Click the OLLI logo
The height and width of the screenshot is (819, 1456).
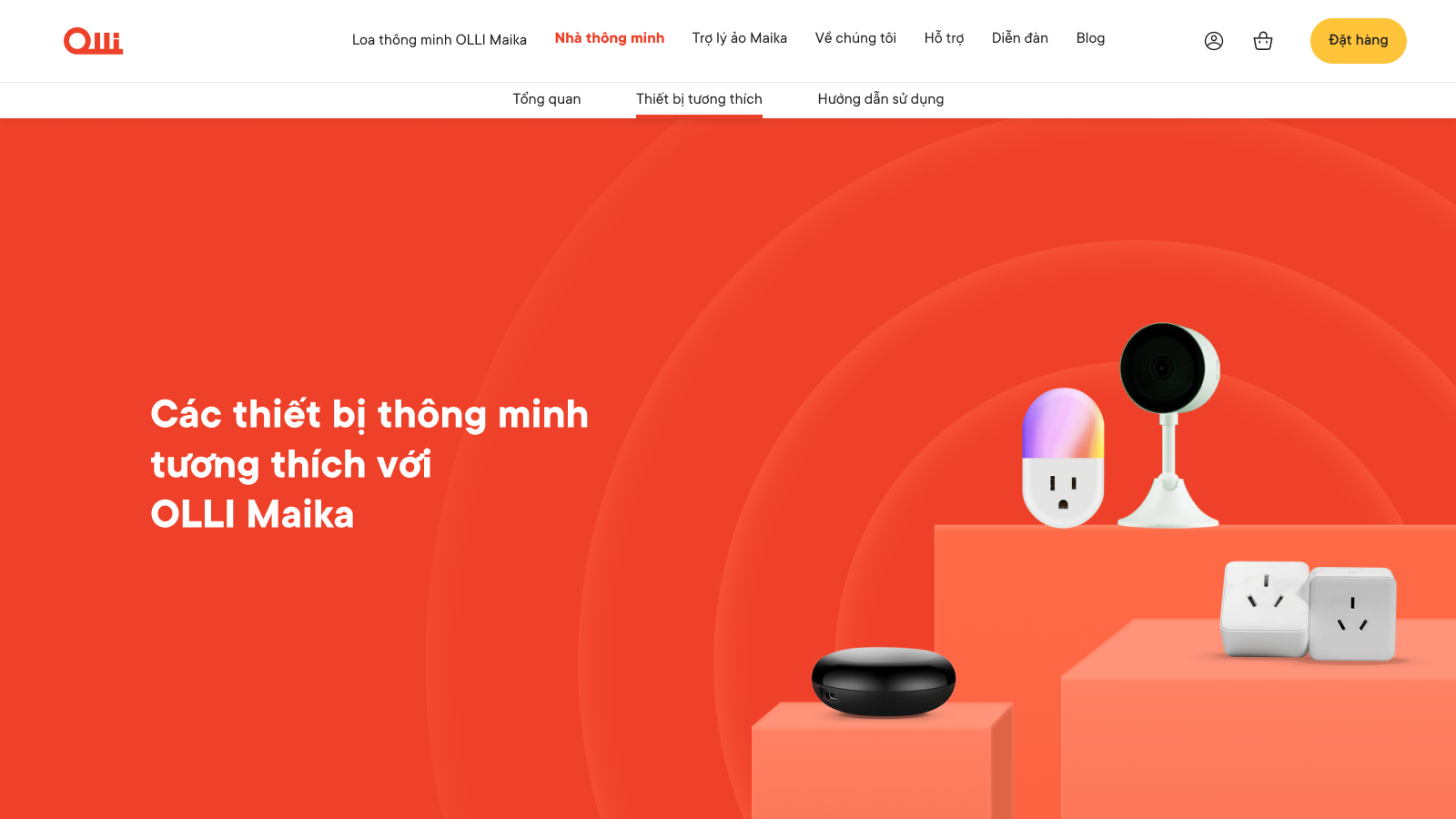coord(93,41)
